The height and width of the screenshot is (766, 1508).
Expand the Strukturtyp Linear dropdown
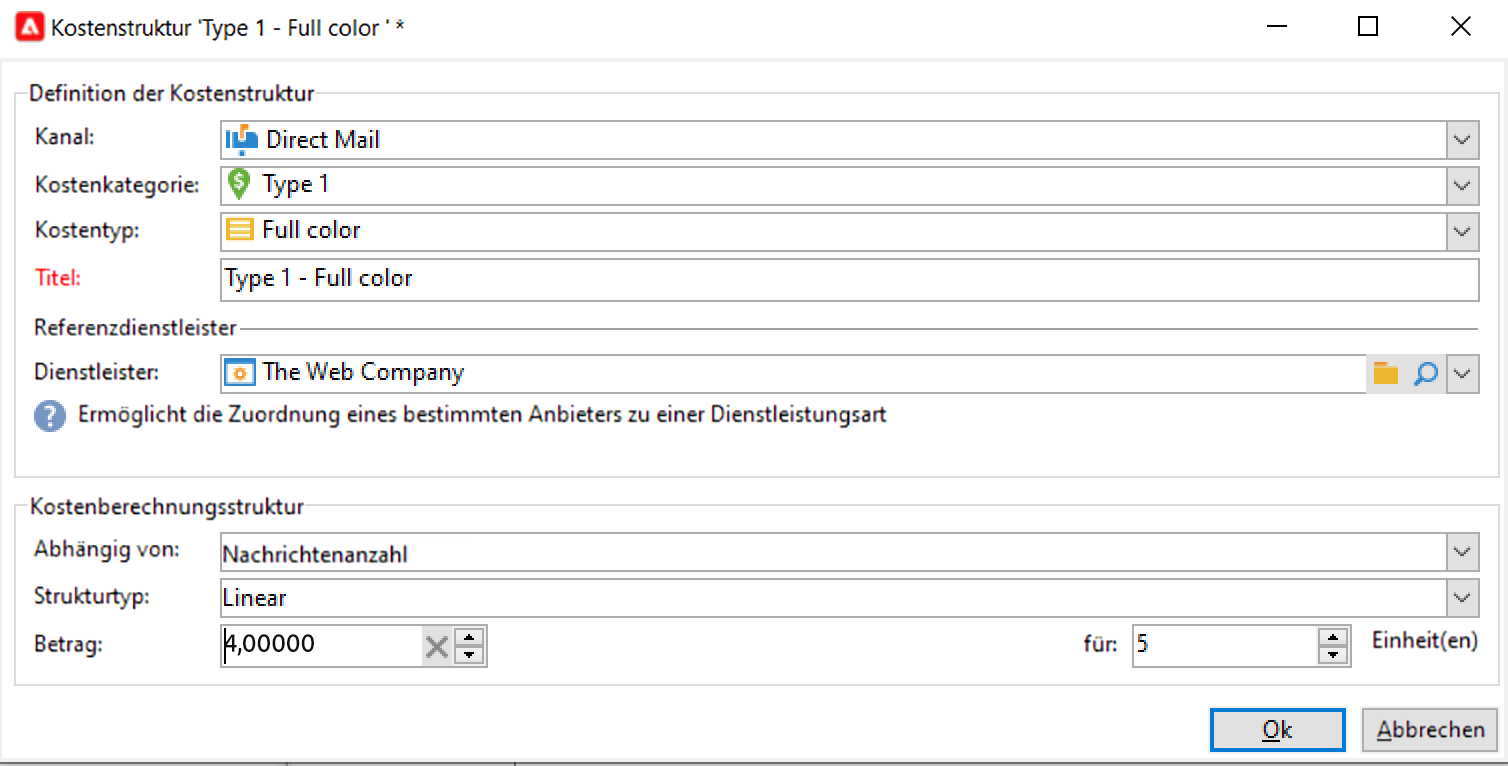(x=1462, y=598)
